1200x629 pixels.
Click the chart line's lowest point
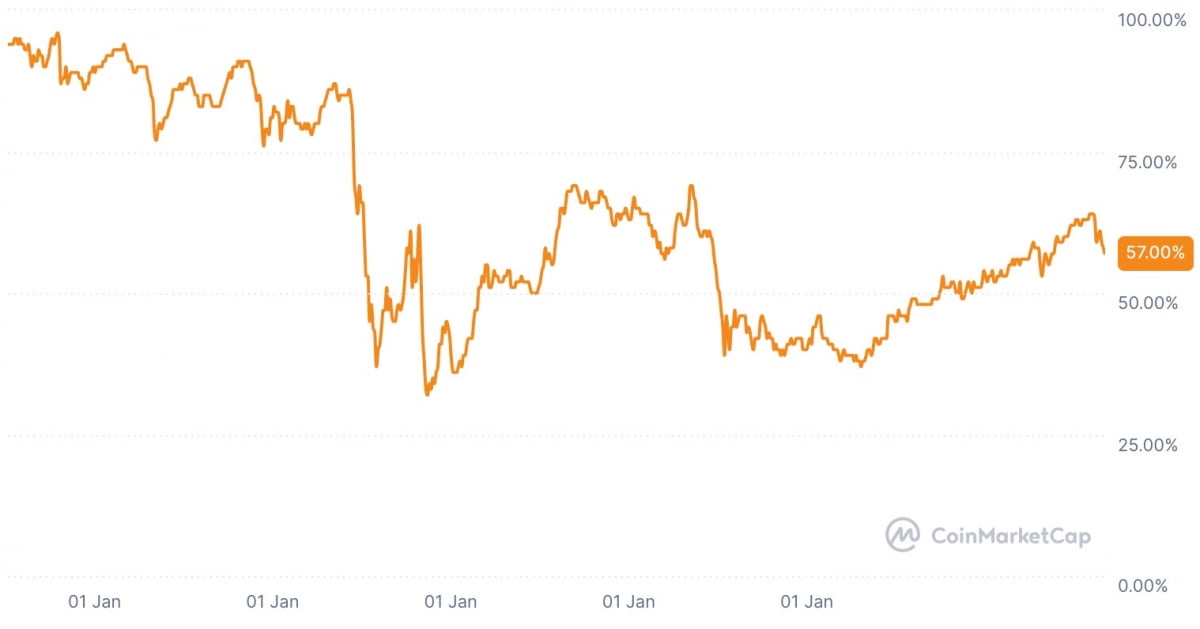pos(427,394)
